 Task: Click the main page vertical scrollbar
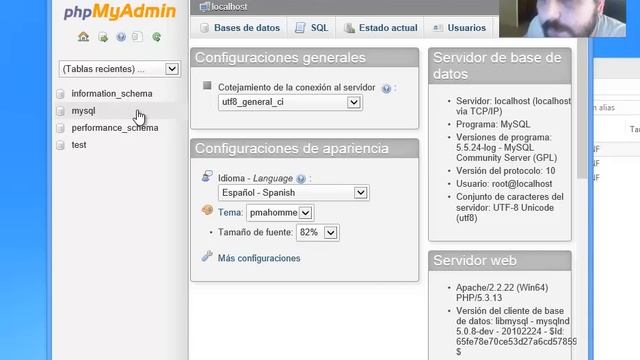tap(582, 108)
